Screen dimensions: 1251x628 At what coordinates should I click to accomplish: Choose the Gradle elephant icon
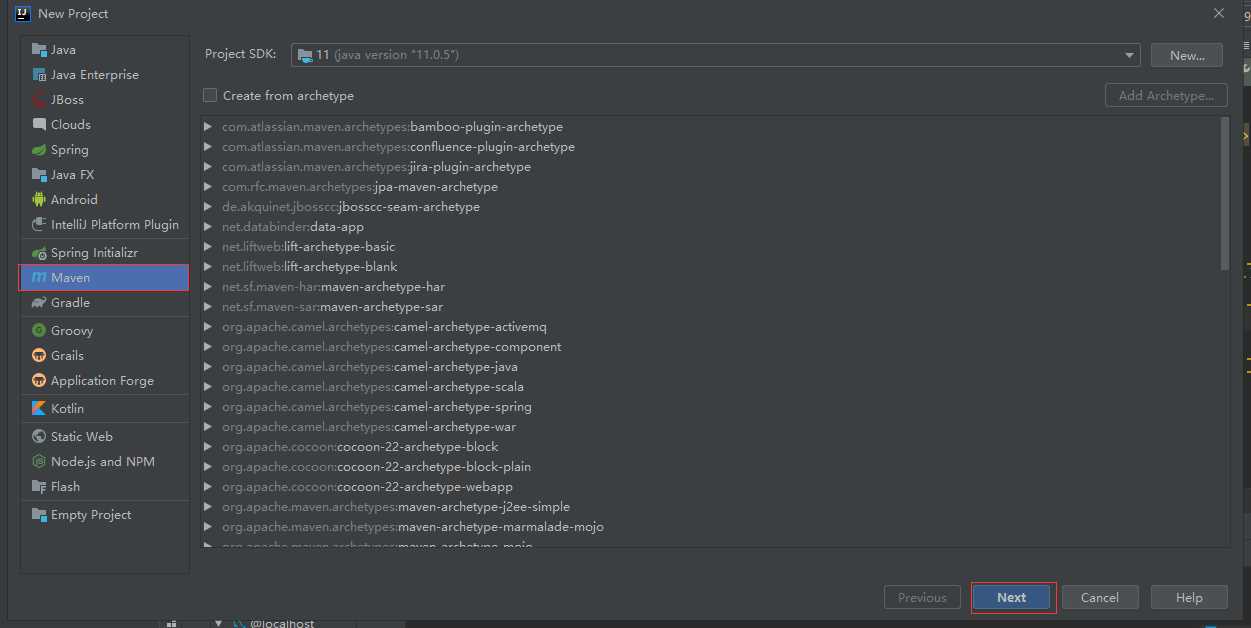tap(39, 303)
